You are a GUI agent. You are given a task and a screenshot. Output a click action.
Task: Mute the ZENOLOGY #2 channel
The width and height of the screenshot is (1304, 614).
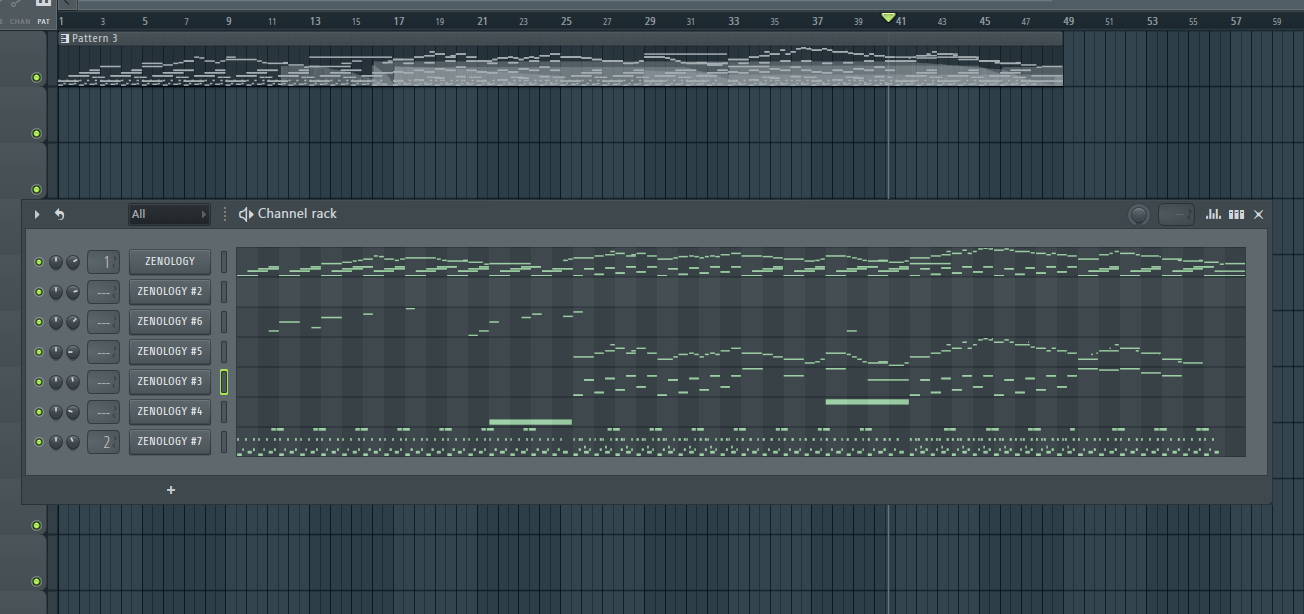click(x=39, y=292)
